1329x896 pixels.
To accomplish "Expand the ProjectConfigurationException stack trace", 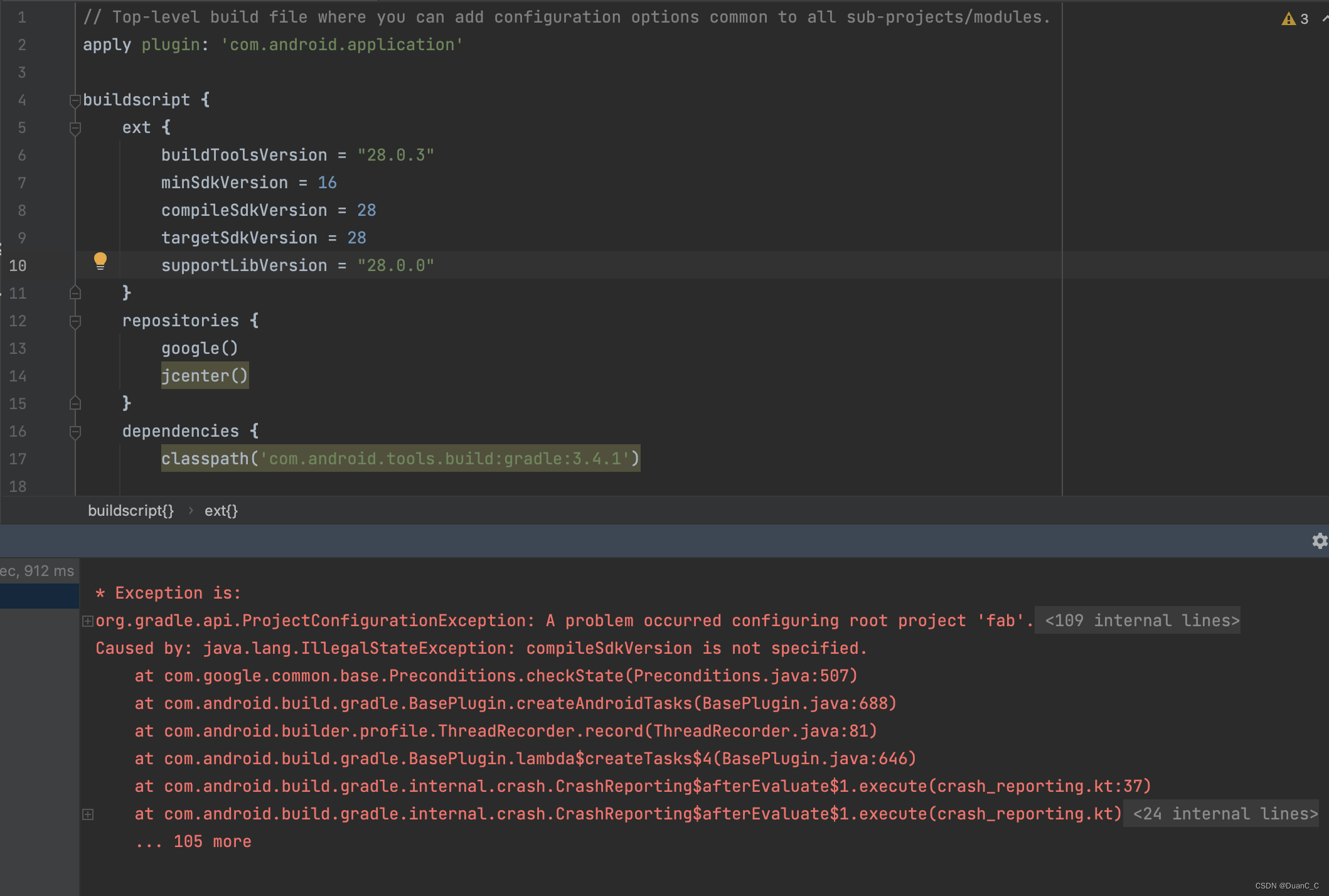I will [x=88, y=621].
